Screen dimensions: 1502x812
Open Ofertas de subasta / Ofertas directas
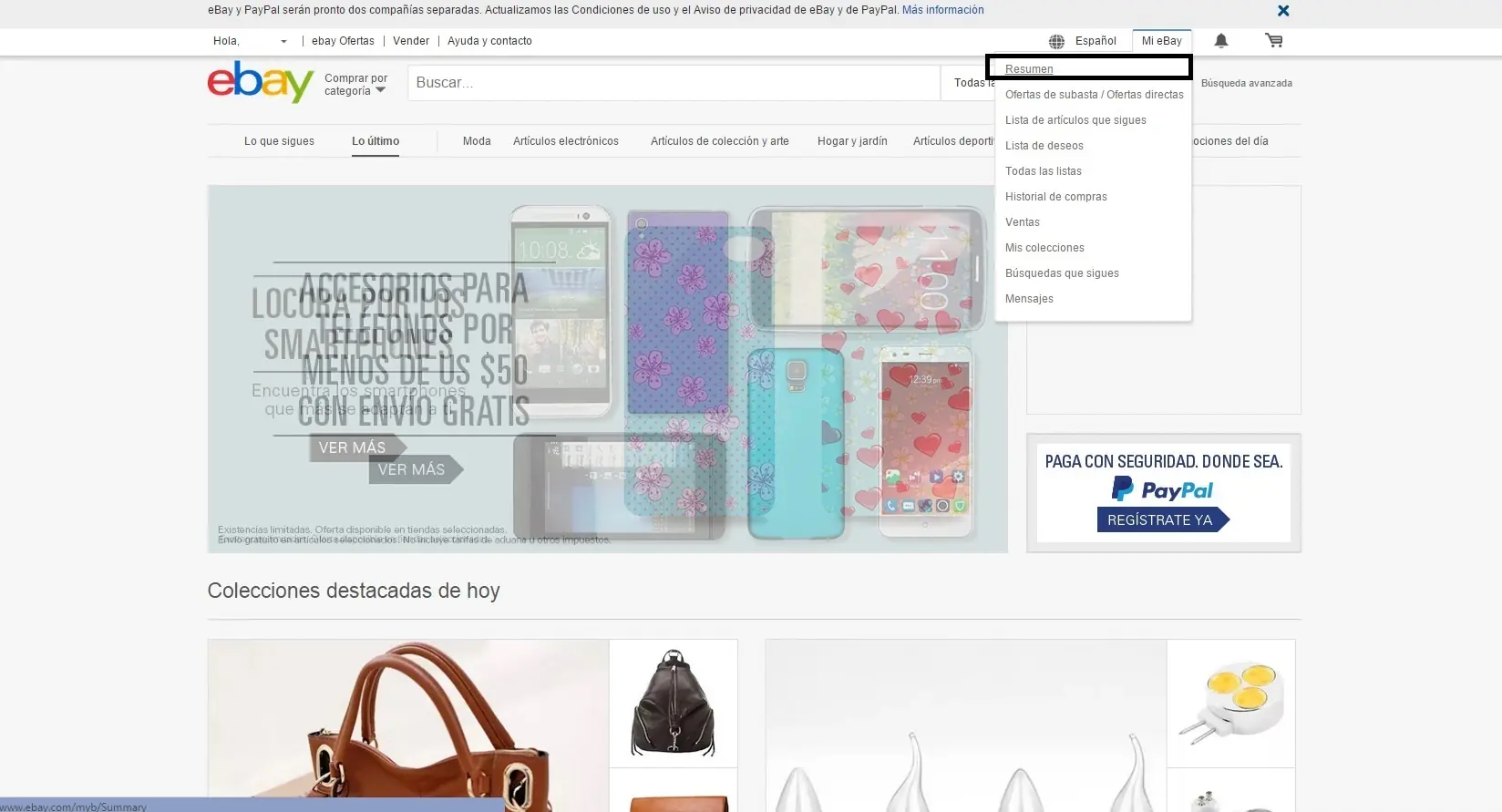1095,95
